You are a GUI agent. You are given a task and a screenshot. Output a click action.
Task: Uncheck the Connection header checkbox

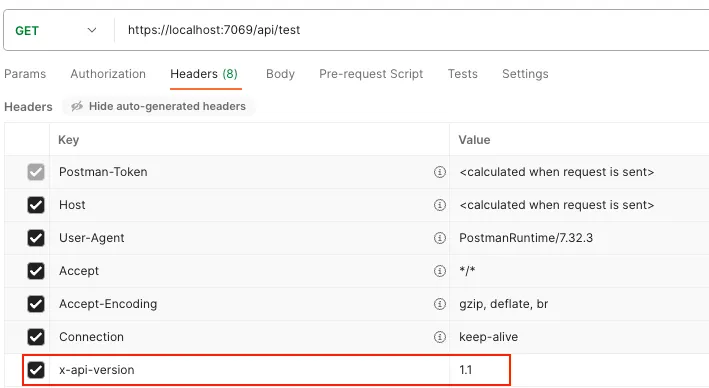pyautogui.click(x=36, y=337)
